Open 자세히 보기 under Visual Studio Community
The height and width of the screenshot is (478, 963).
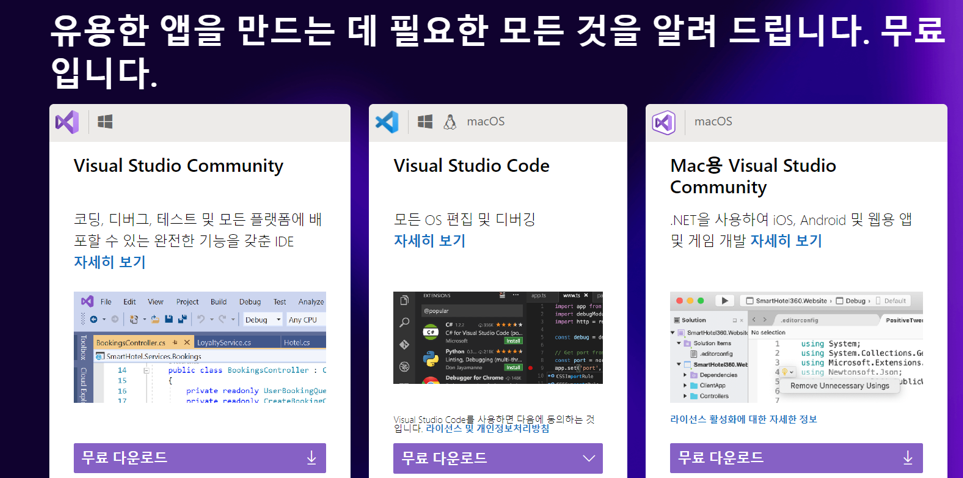click(109, 262)
